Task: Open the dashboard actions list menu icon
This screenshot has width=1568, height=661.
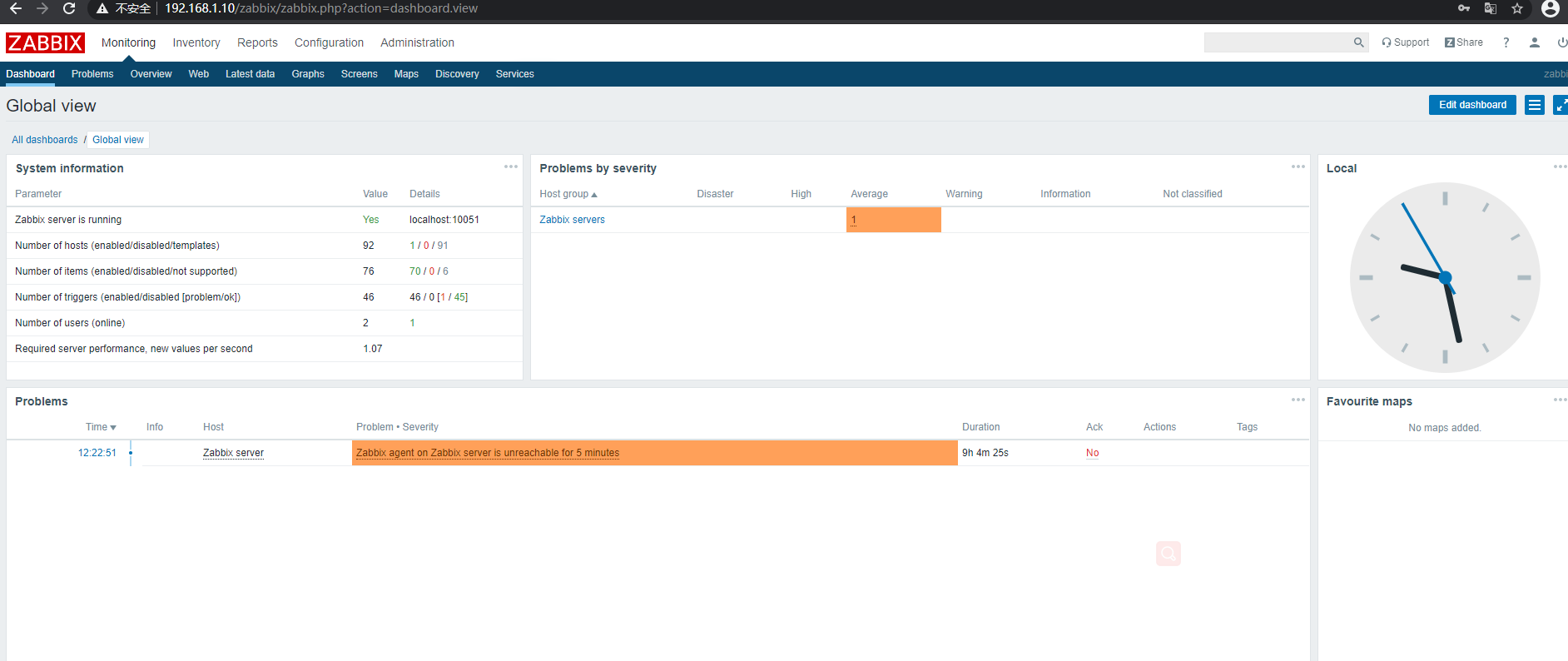Action: 1535,105
